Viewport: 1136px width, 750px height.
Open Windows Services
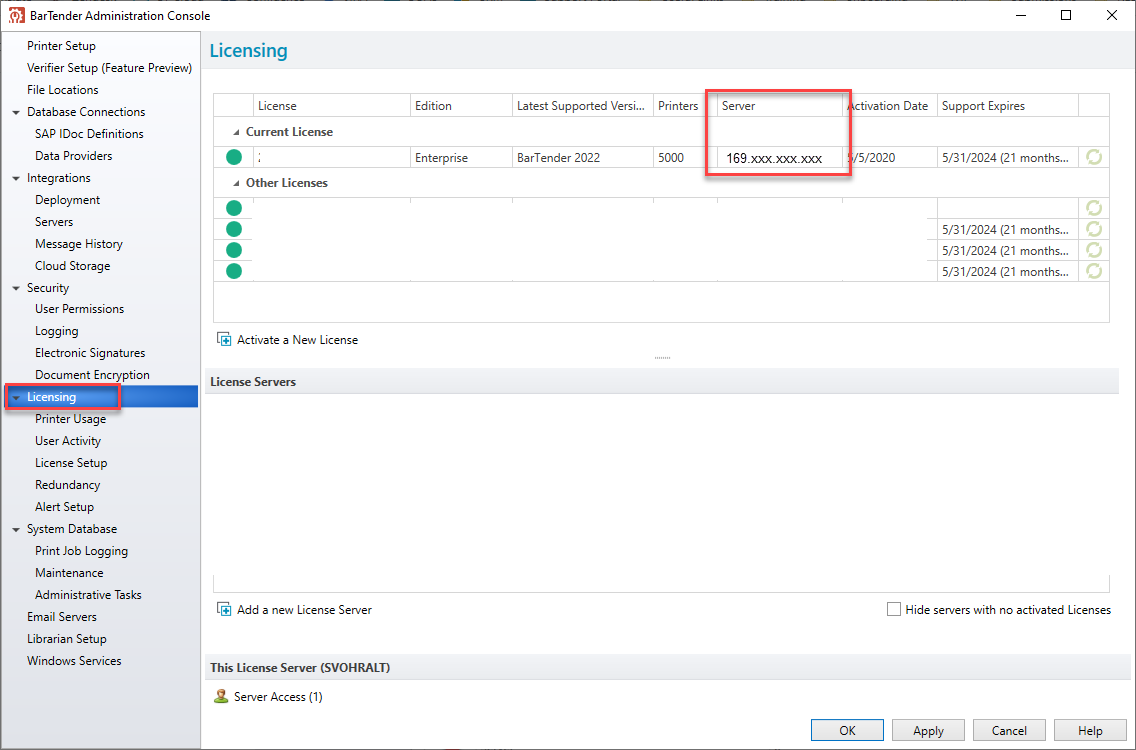tap(74, 661)
